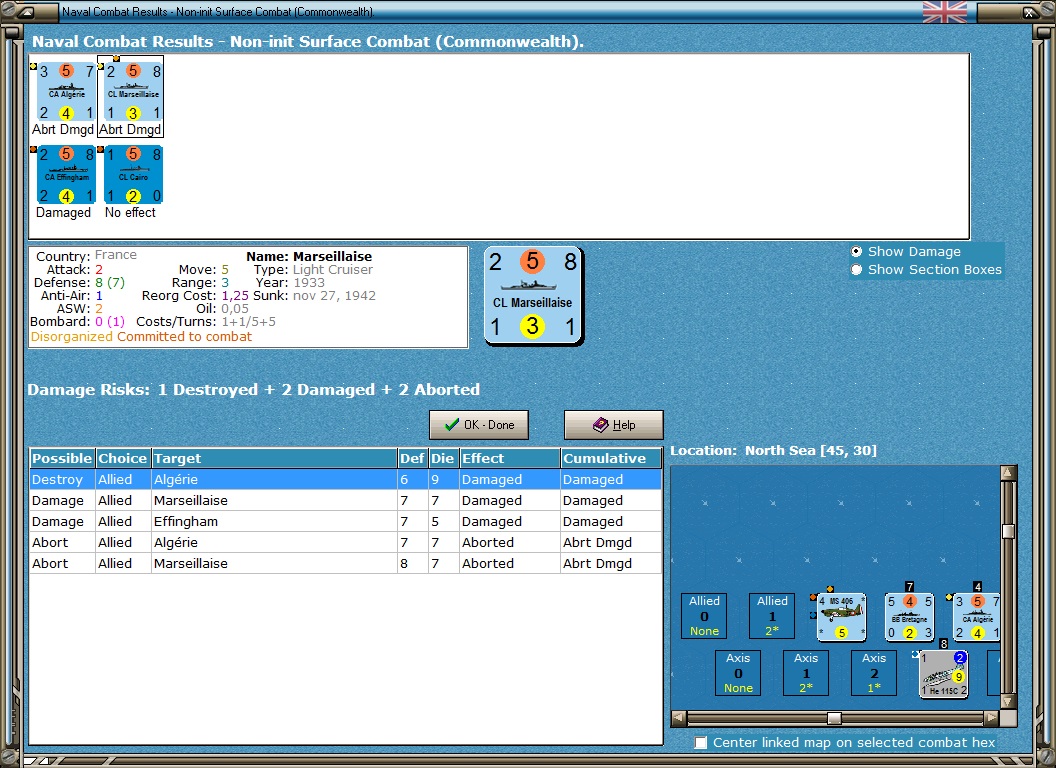The image size is (1056, 768).
Task: Click the Disorganized status text
Action: tap(72, 337)
